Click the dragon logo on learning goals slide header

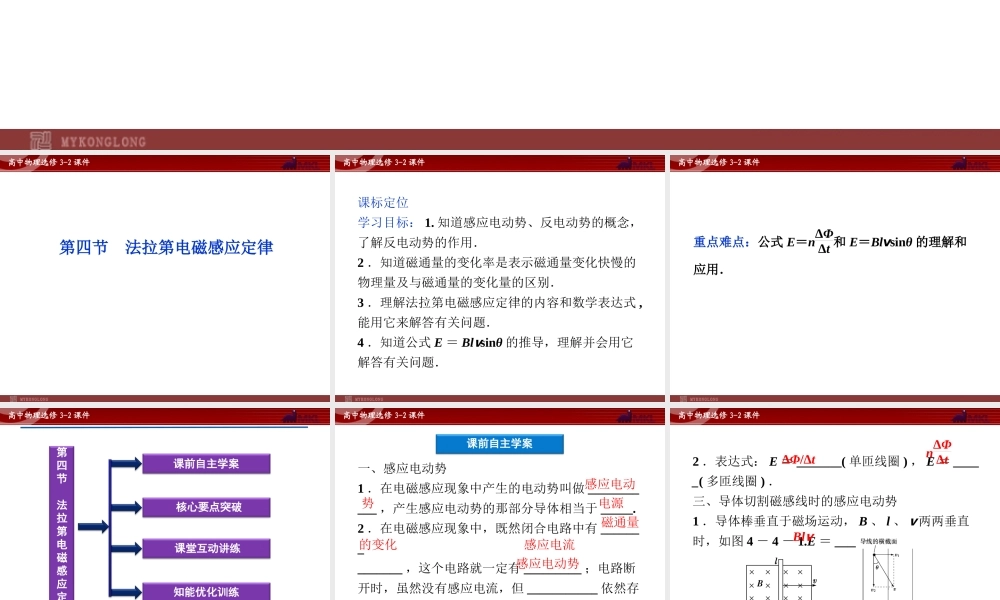tap(637, 163)
